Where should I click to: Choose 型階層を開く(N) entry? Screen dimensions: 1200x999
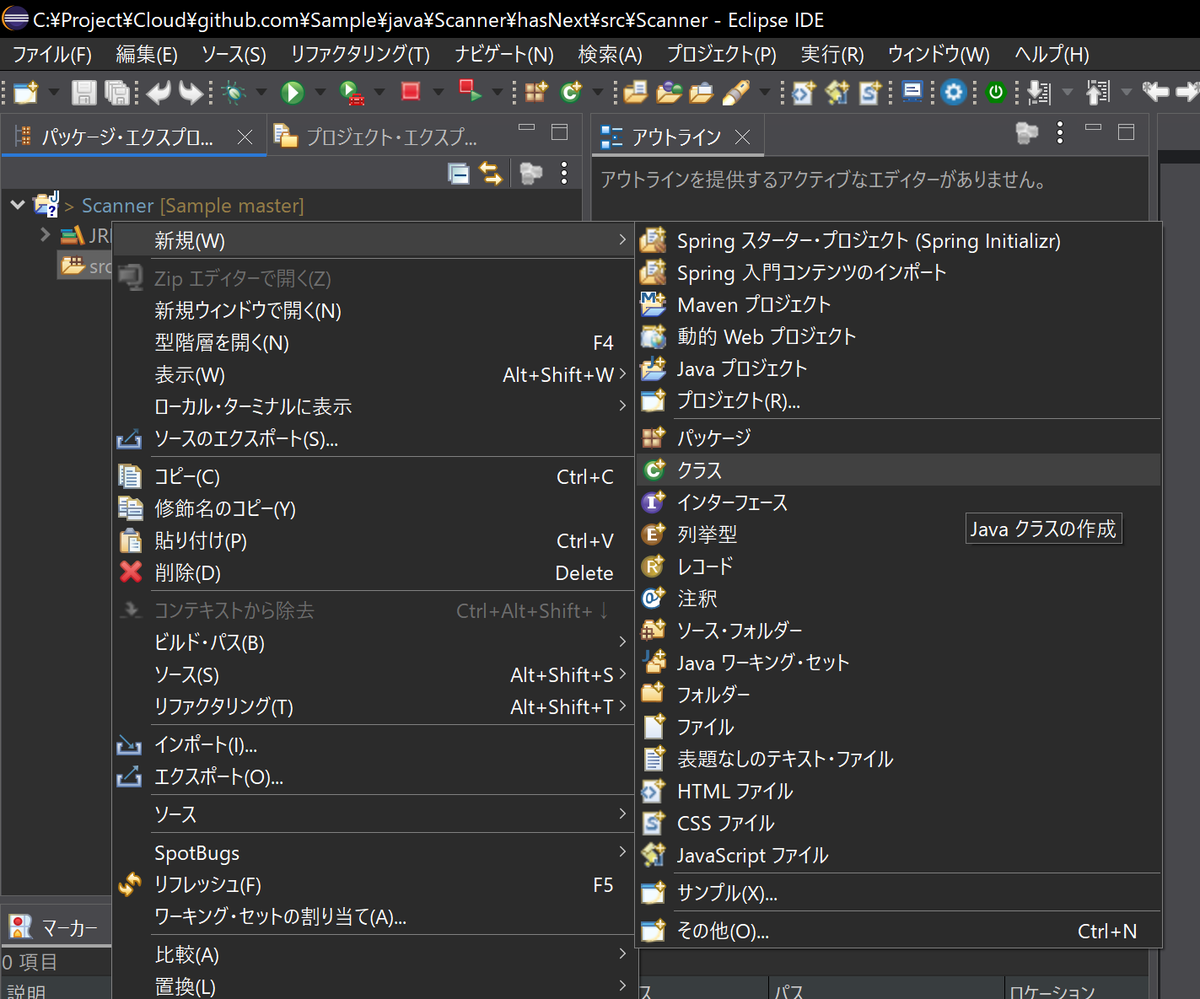pyautogui.click(x=374, y=343)
